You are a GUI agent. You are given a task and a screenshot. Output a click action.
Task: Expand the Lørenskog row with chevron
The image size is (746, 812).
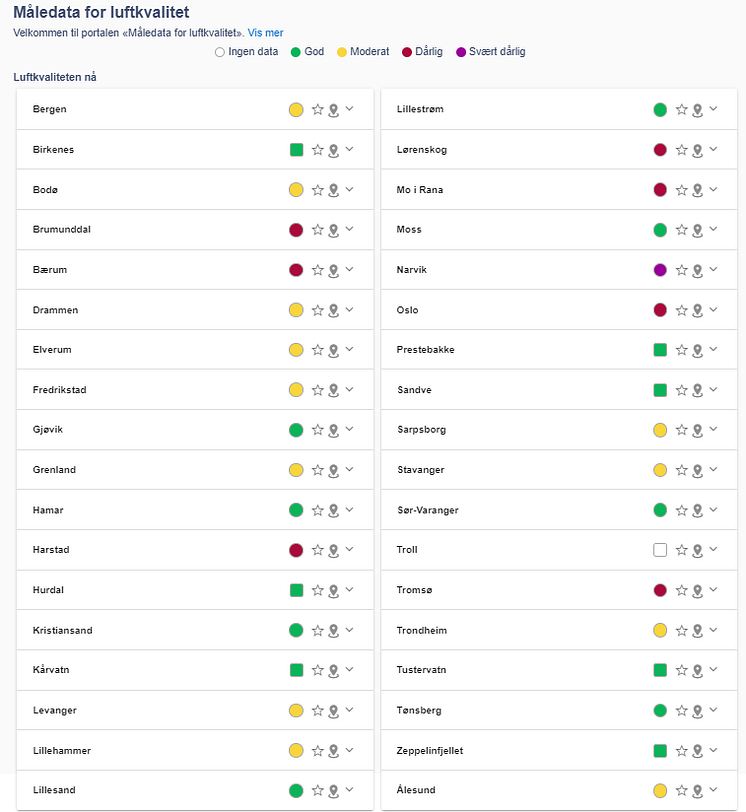pyautogui.click(x=713, y=149)
